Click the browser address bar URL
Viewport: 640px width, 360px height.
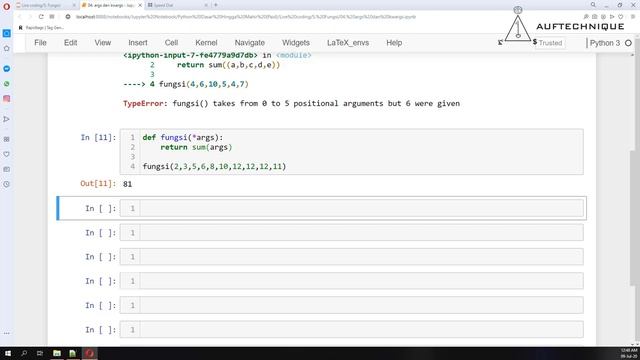click(x=246, y=17)
